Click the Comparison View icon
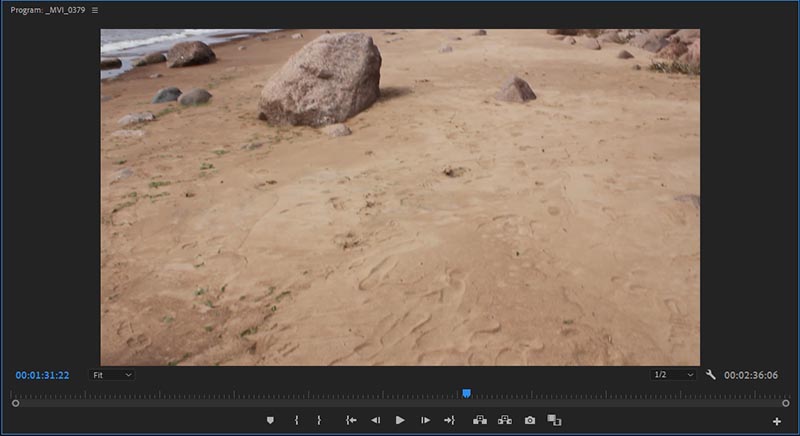Screen dimensions: 800x436 [554, 420]
